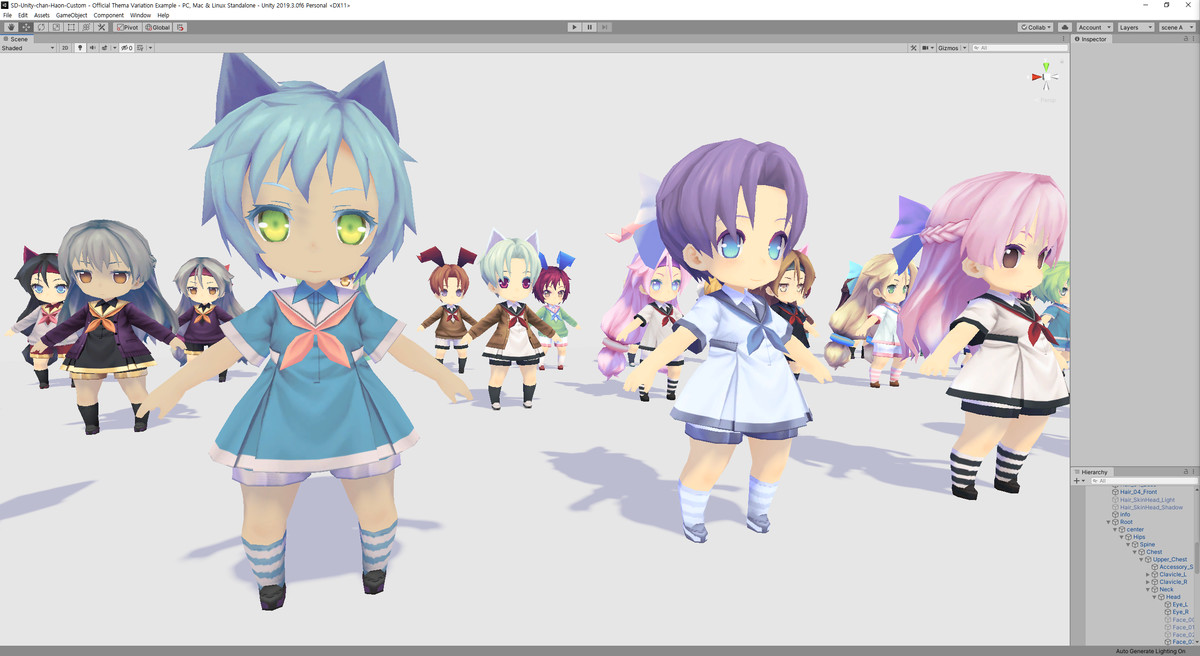The width and height of the screenshot is (1200, 656).
Task: Toggle 2D scene view mode
Action: click(65, 48)
